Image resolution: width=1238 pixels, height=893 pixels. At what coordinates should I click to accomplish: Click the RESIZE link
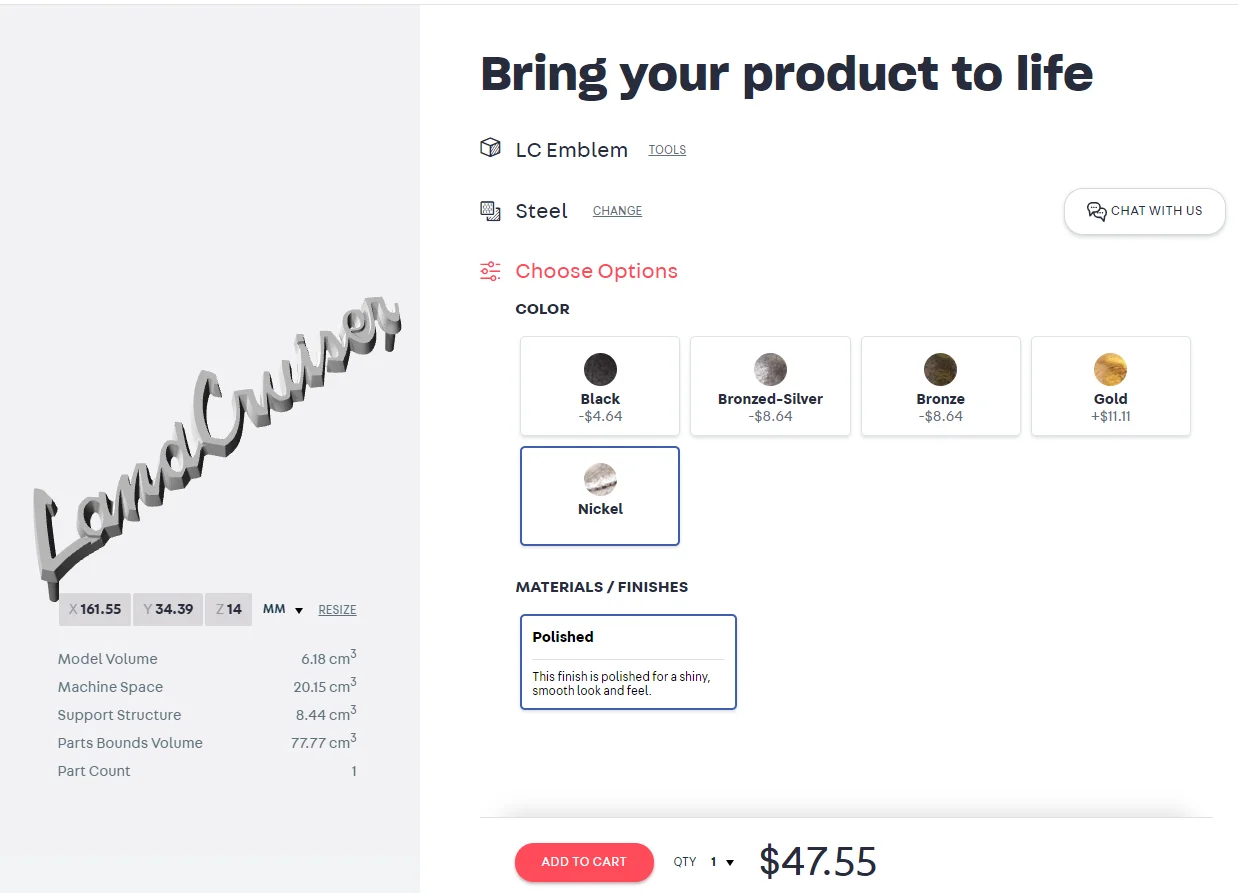(337, 610)
